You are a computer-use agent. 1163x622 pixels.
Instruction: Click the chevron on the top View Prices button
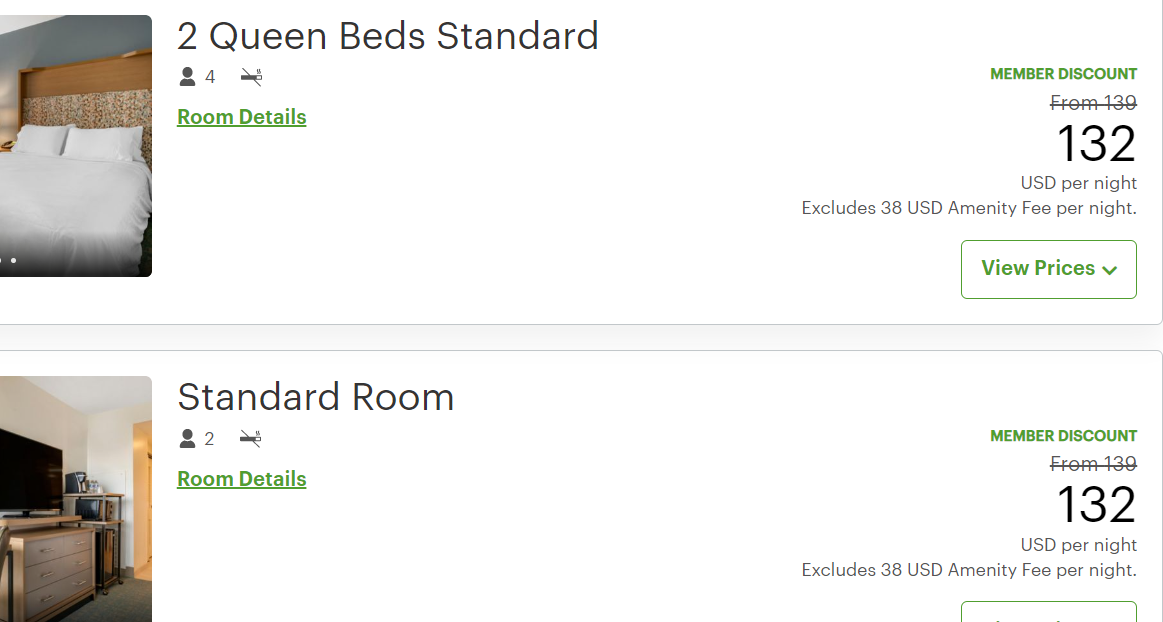click(x=1110, y=269)
